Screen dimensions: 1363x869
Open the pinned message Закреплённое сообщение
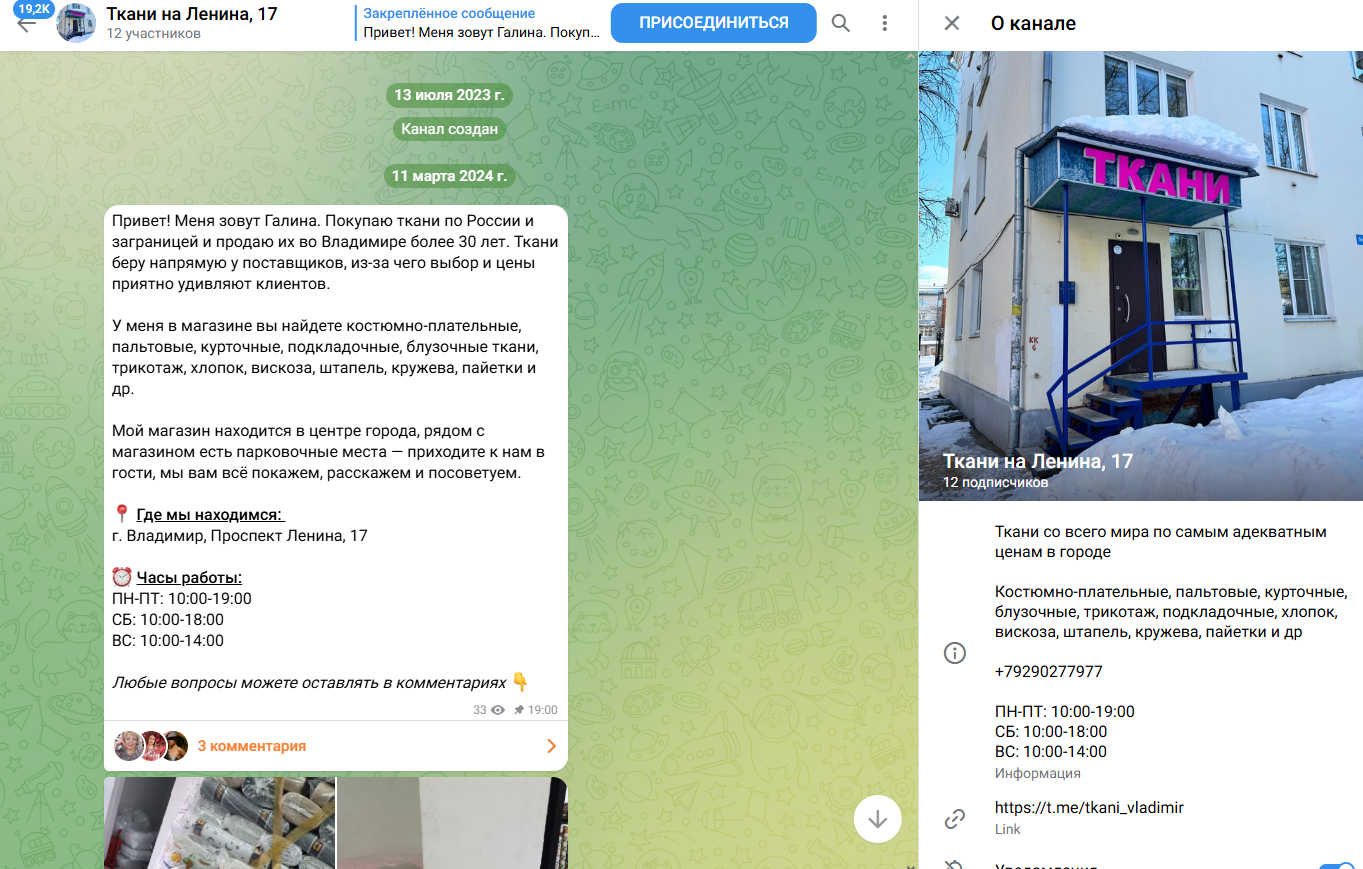pyautogui.click(x=479, y=23)
